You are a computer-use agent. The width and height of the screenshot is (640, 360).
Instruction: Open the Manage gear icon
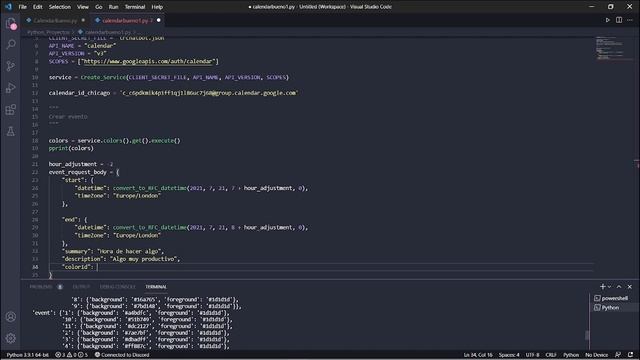11,338
